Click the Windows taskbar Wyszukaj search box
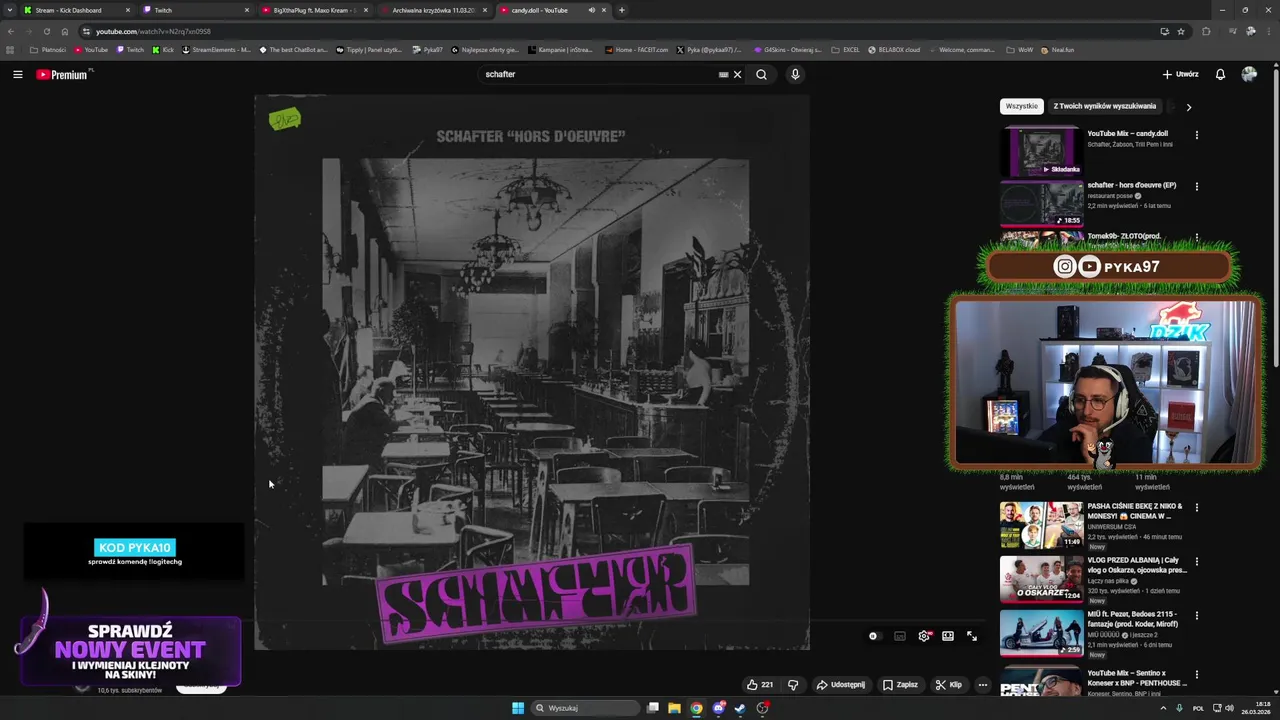The image size is (1280, 720). click(585, 708)
